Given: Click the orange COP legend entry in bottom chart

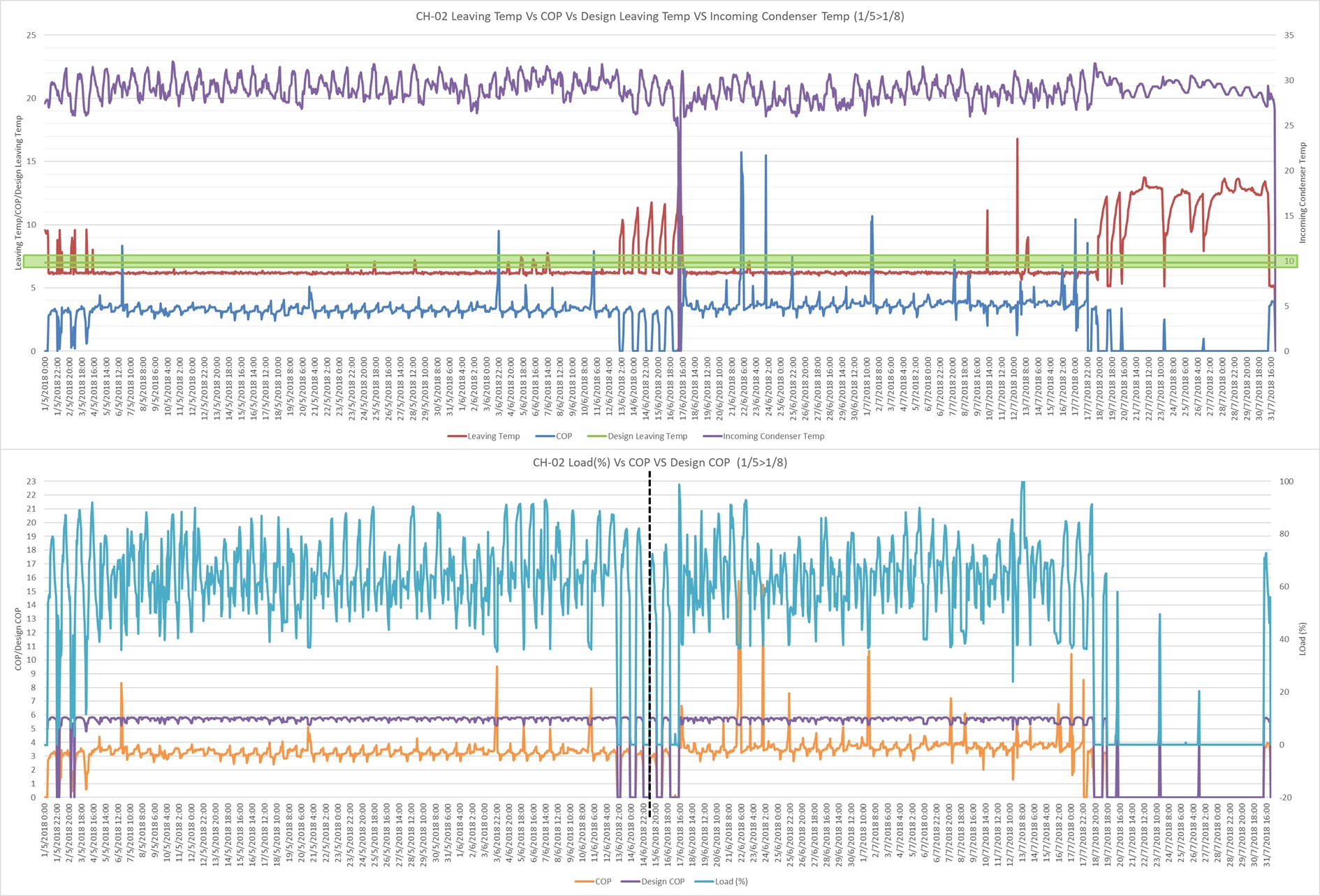Looking at the screenshot, I should 603,881.
